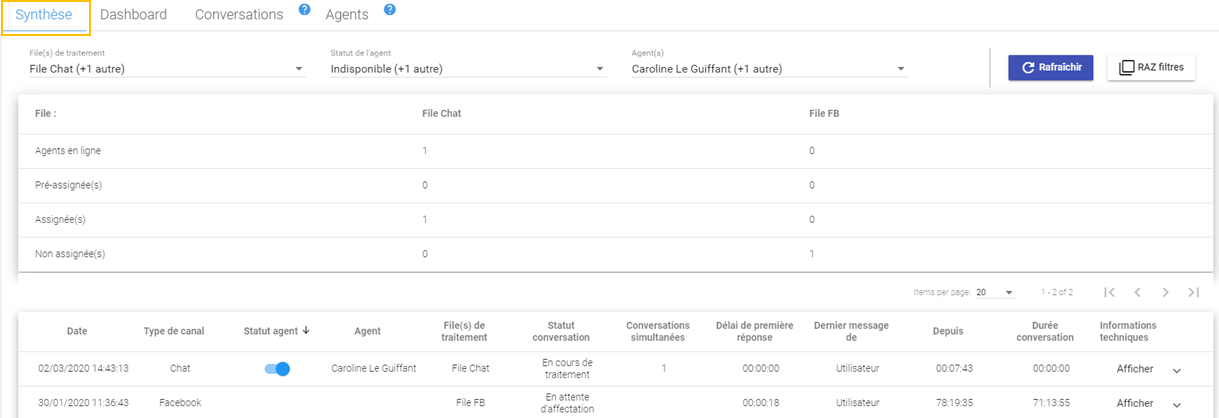Go to the first page of results
This screenshot has width=1219, height=418.
[1109, 292]
